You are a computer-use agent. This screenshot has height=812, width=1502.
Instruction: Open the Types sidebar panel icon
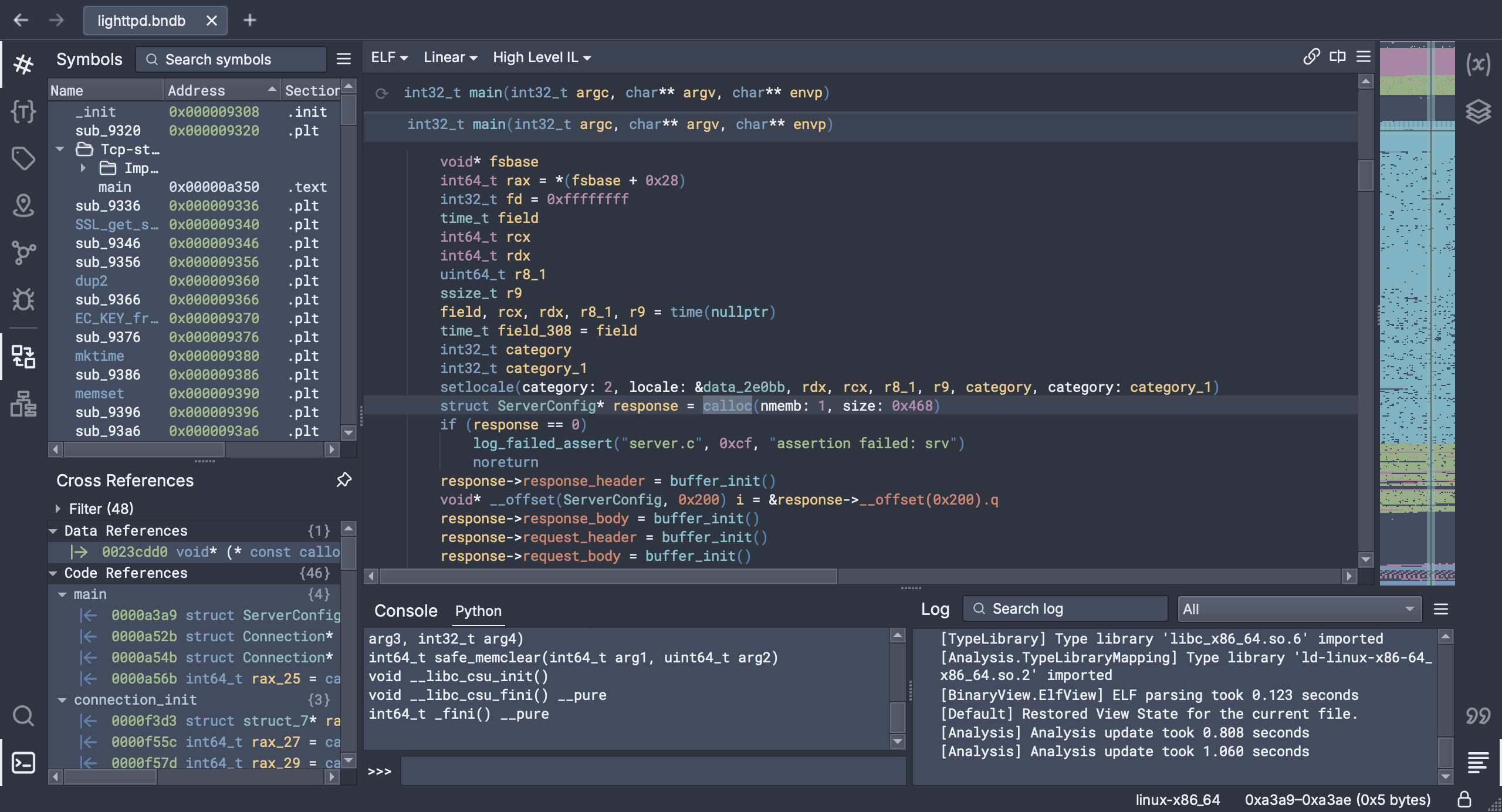23,111
